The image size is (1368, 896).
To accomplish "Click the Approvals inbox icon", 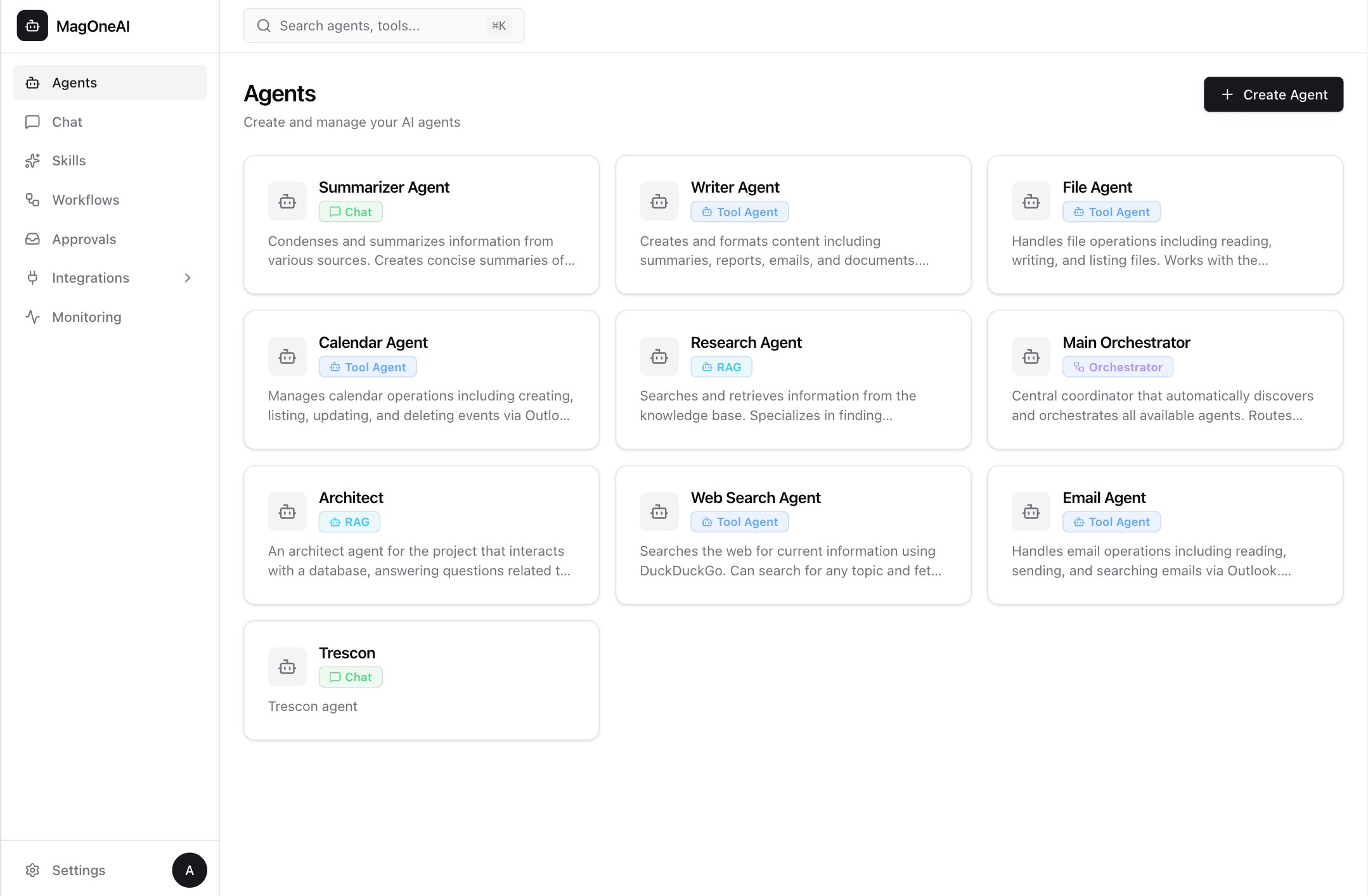I will coord(32,240).
